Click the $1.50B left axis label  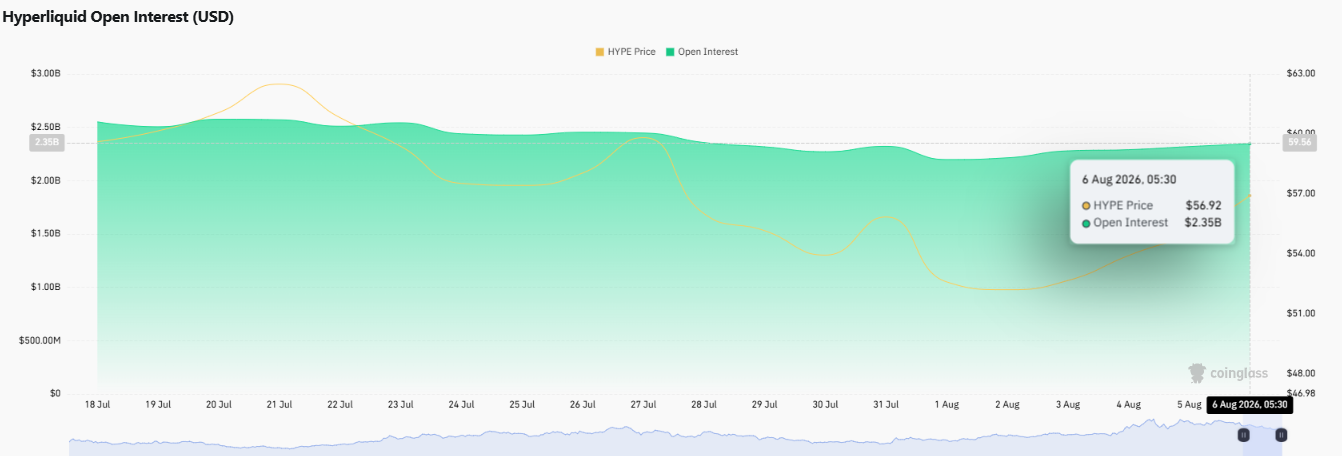coord(45,234)
